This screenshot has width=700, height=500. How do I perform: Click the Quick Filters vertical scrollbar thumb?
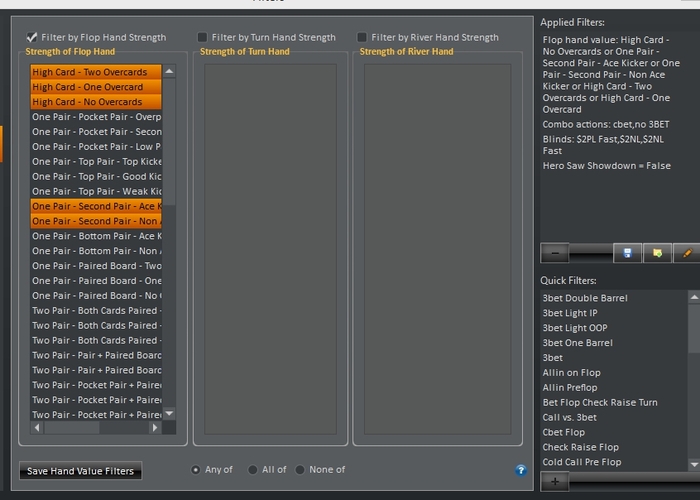[694, 329]
